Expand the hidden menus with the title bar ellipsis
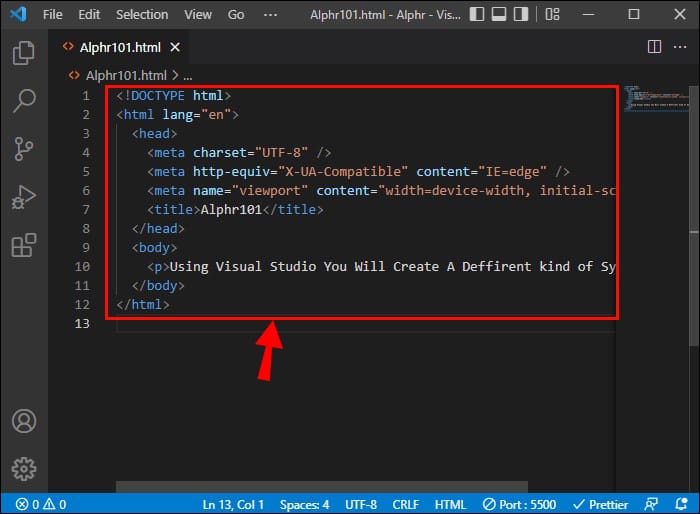This screenshot has height=514, width=700. [268, 15]
